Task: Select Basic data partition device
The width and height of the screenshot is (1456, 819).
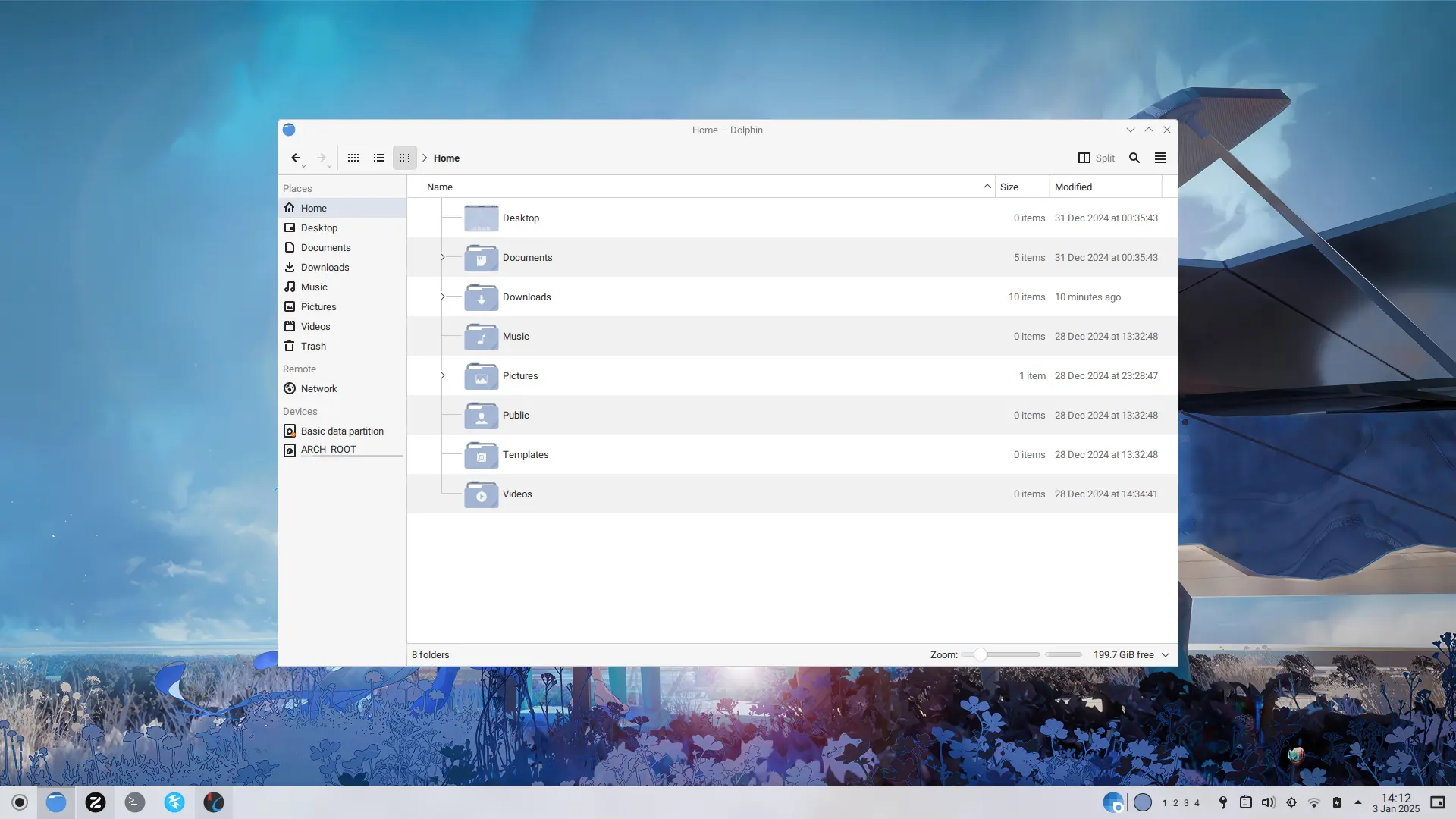Action: click(x=342, y=431)
